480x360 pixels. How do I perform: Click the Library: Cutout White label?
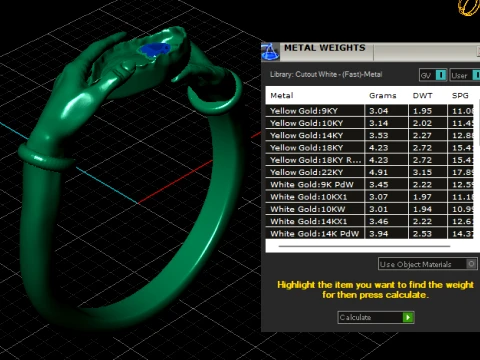click(326, 74)
